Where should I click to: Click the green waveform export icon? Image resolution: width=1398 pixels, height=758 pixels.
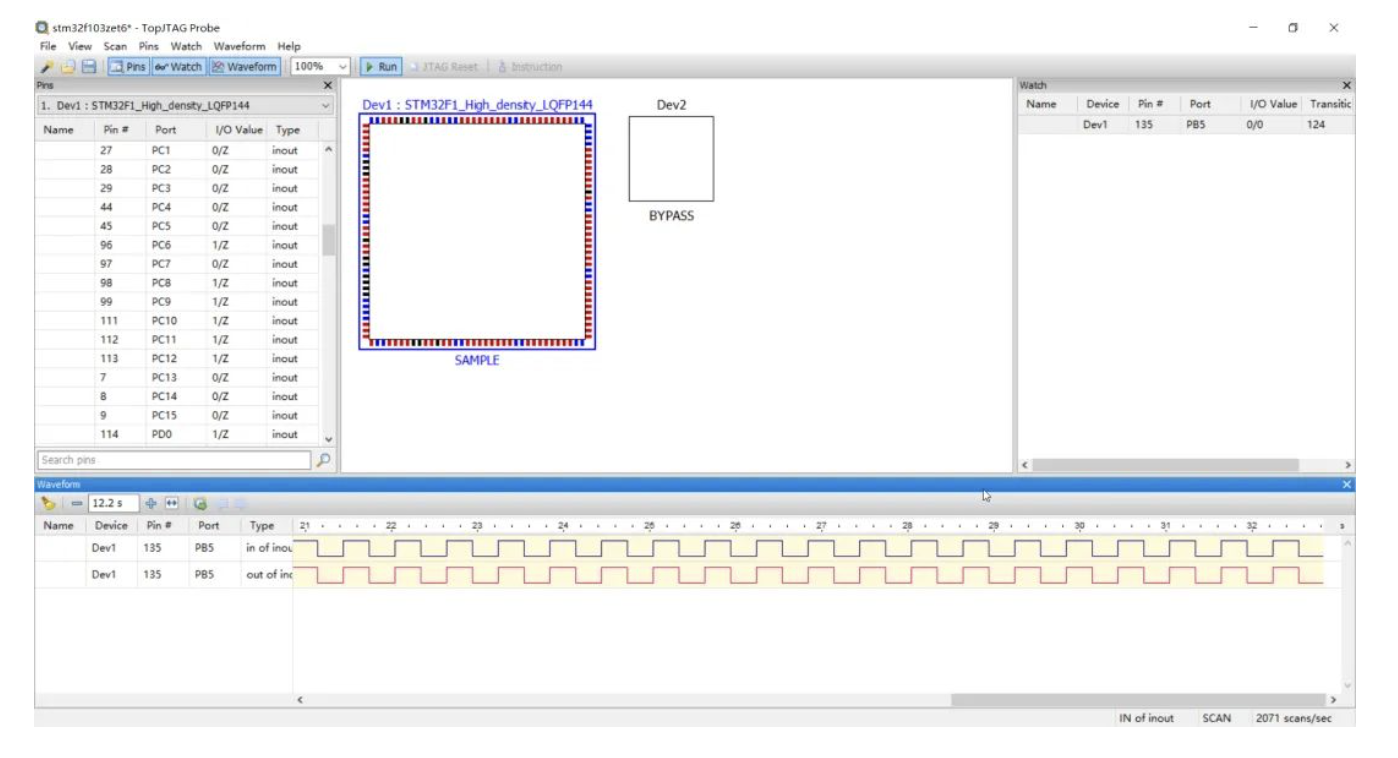click(x=200, y=504)
